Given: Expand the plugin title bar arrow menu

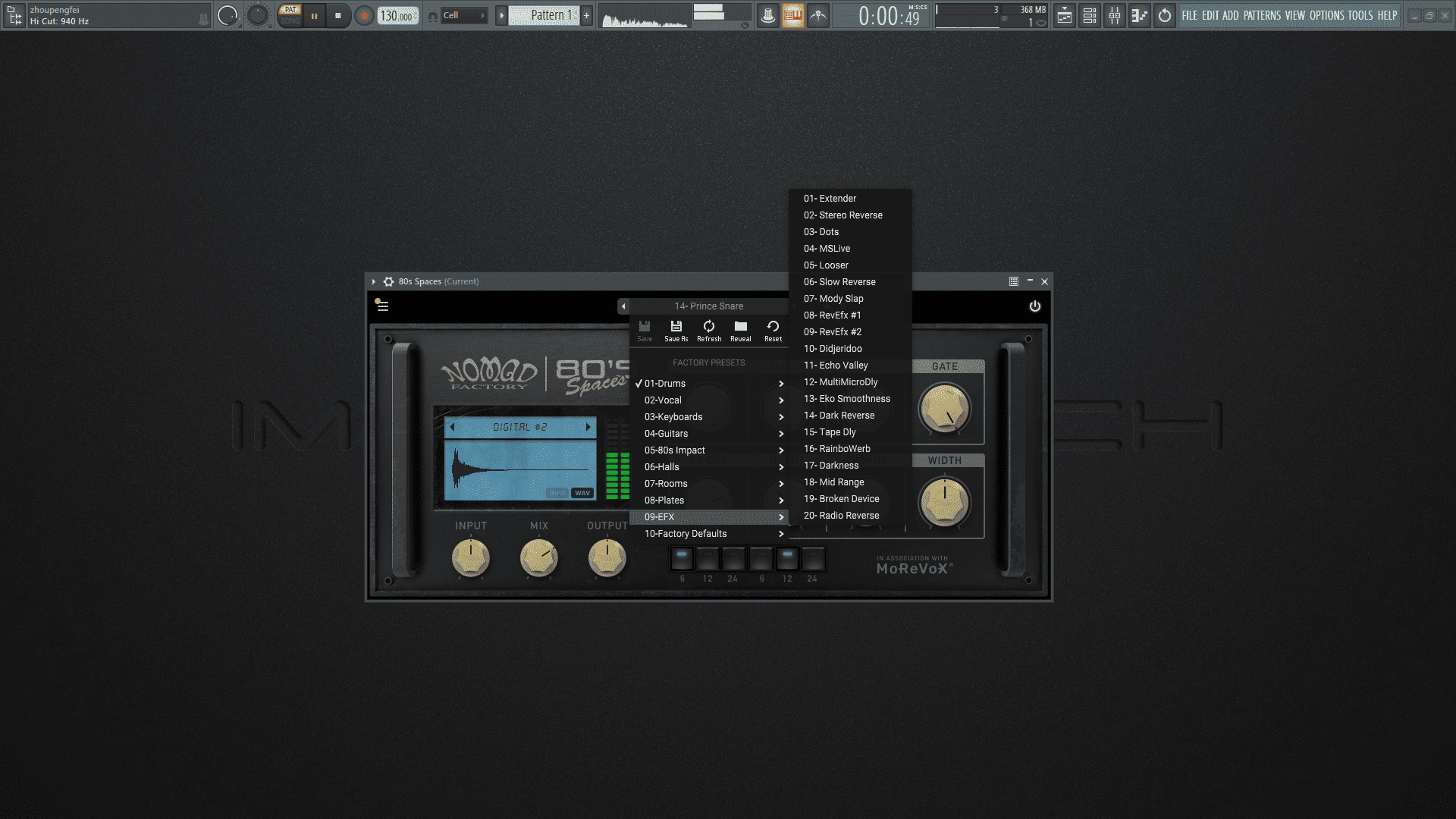Looking at the screenshot, I should tap(374, 281).
